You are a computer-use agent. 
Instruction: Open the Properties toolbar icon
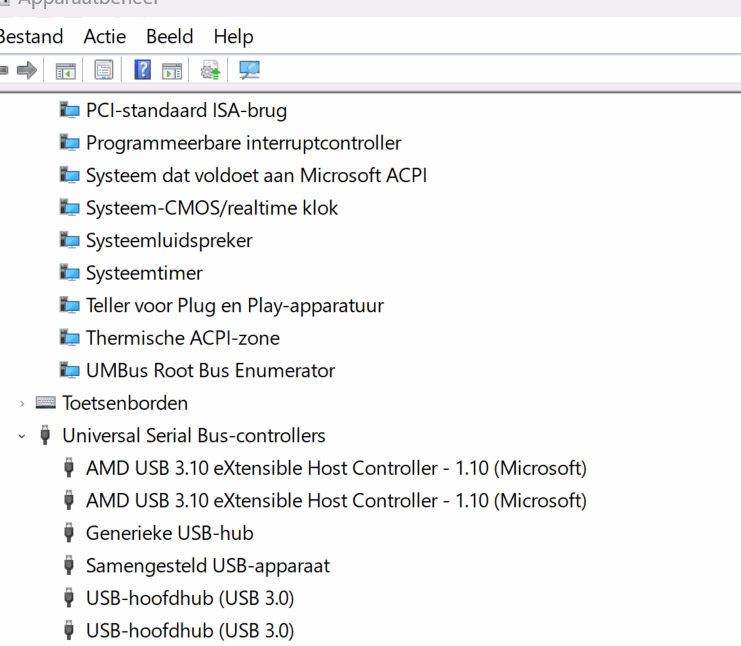click(103, 70)
